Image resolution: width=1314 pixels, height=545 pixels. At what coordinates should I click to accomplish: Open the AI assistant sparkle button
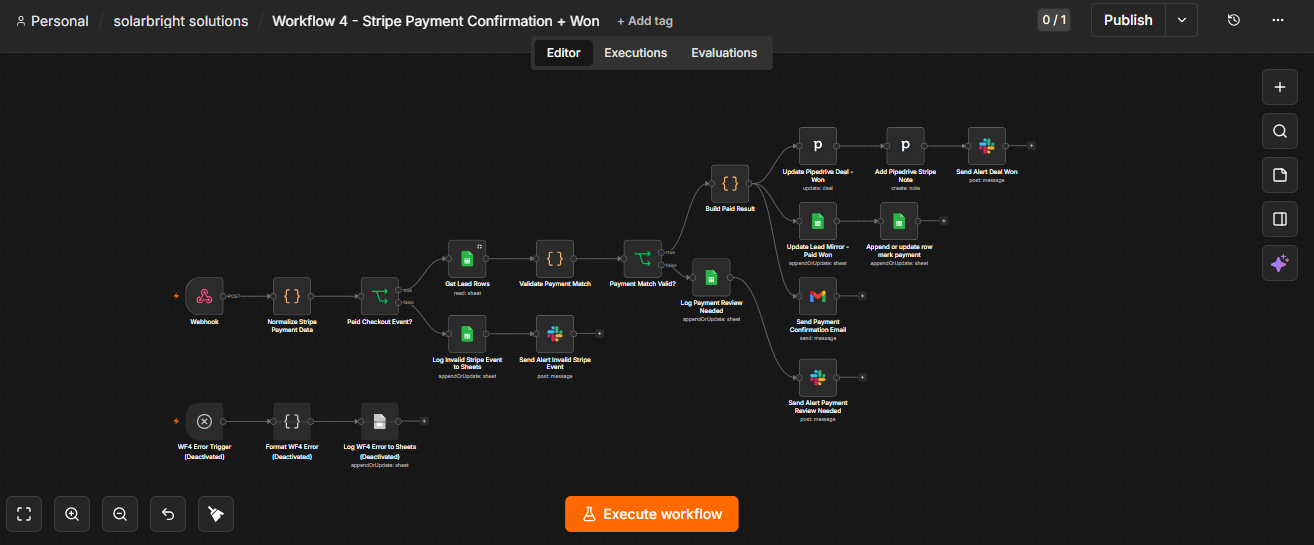1279,263
